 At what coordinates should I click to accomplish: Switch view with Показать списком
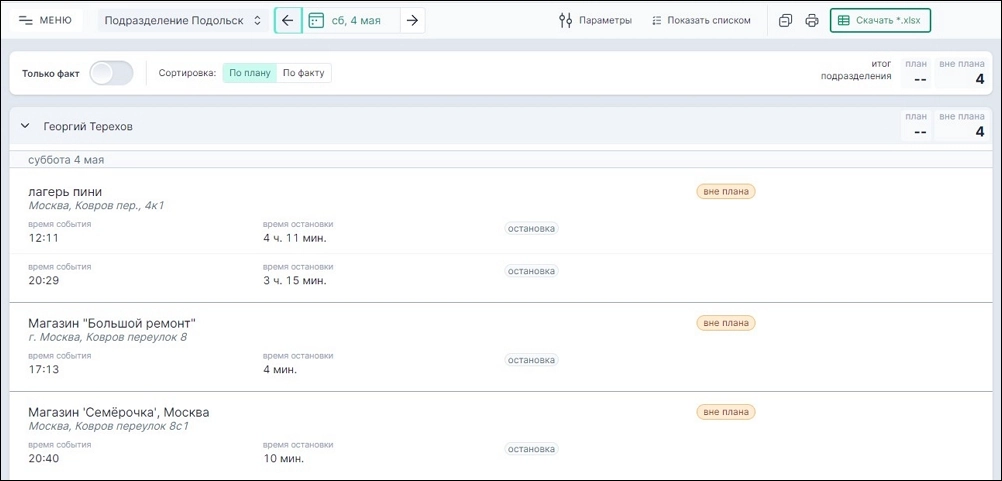coord(700,20)
